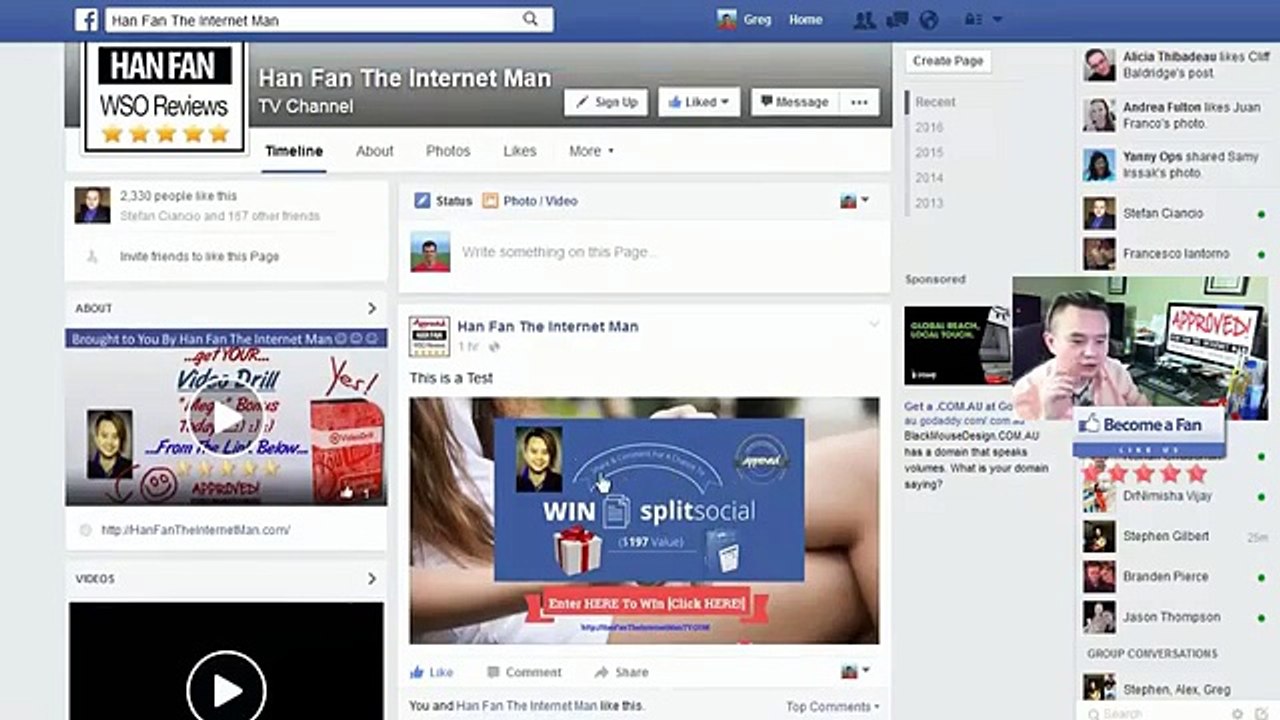Click Branden Pierce's avatar in chat list
The width and height of the screenshot is (1280, 720).
(x=1099, y=577)
